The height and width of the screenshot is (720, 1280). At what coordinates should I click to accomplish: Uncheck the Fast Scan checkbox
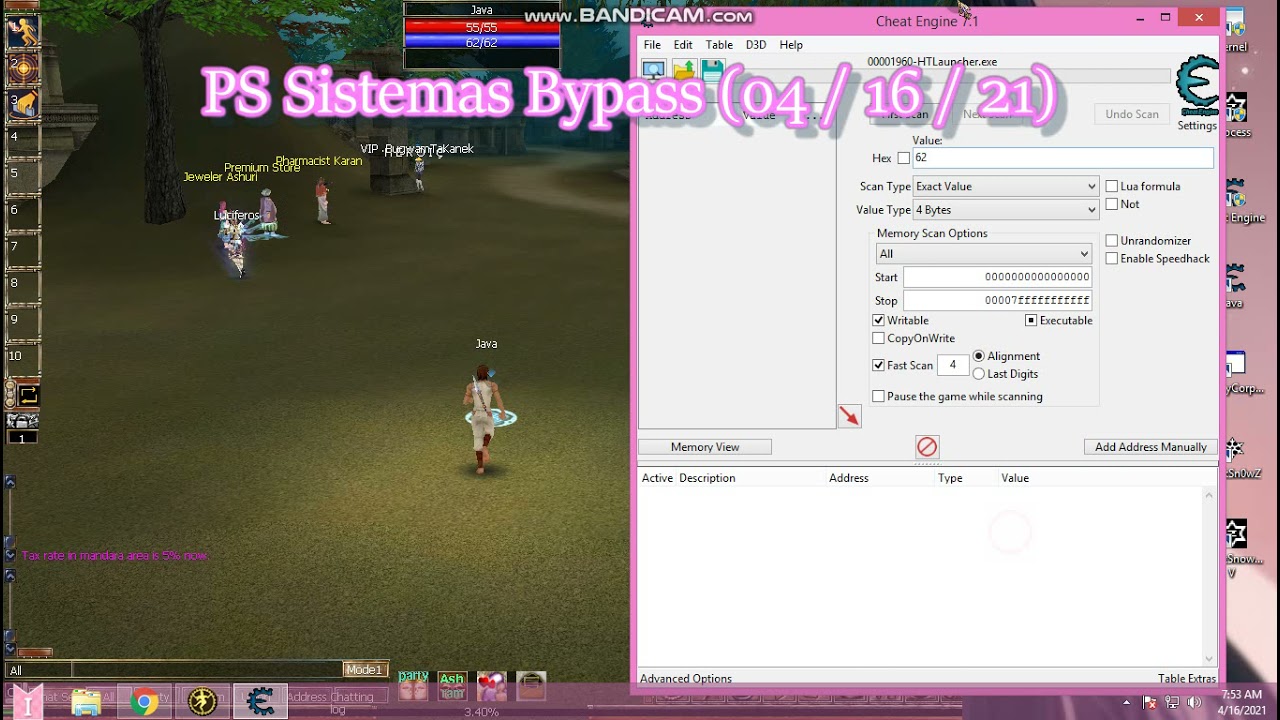tap(879, 366)
